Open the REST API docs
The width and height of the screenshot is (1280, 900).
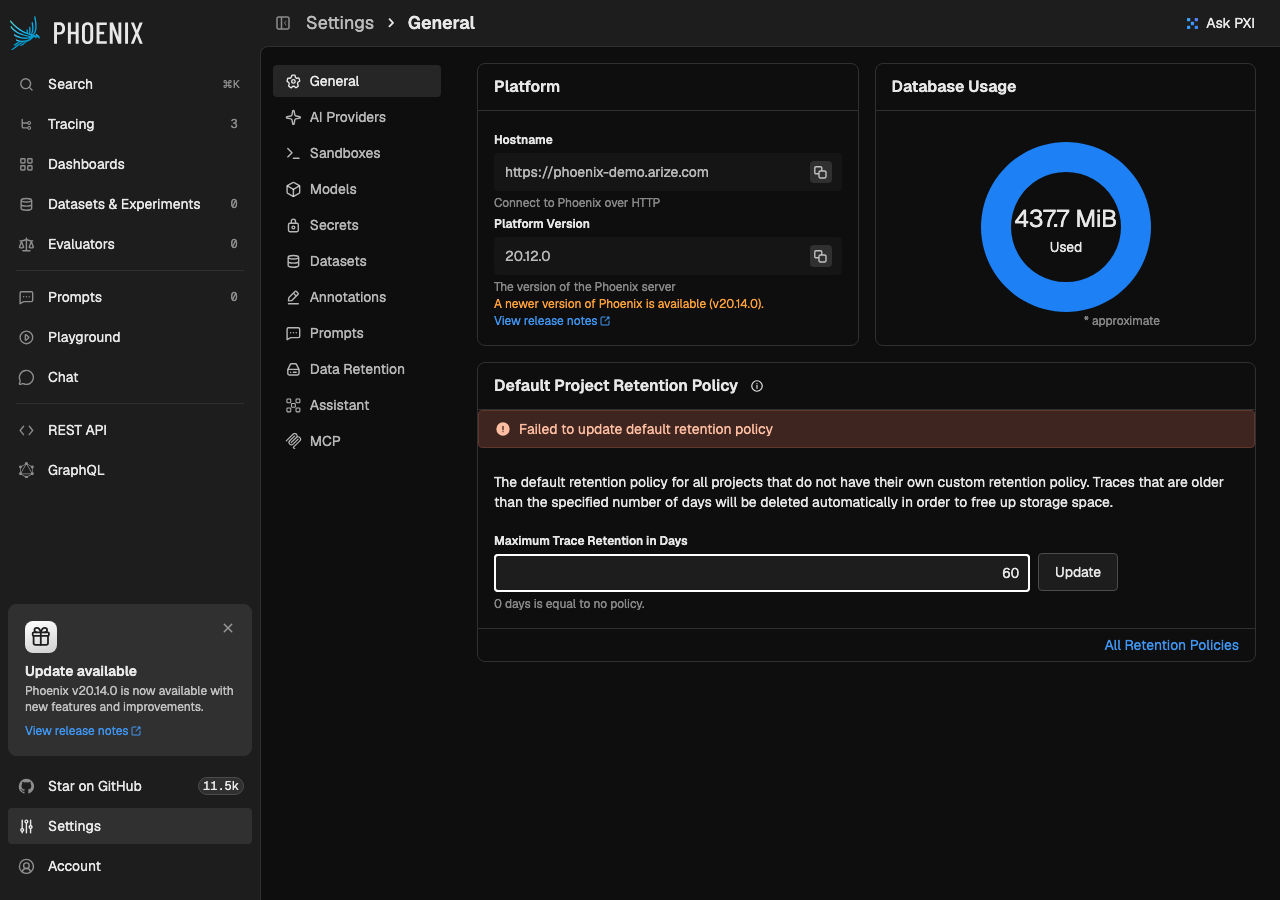pos(130,430)
